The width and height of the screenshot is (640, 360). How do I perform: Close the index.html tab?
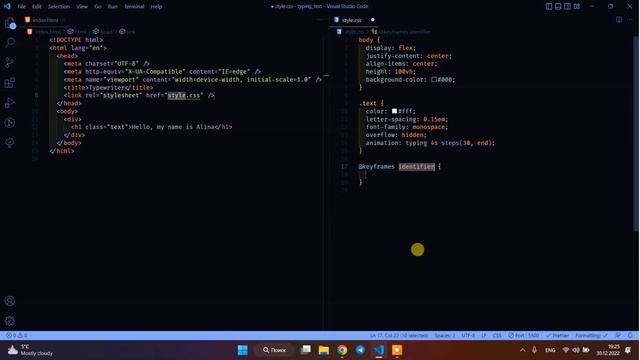[x=64, y=20]
